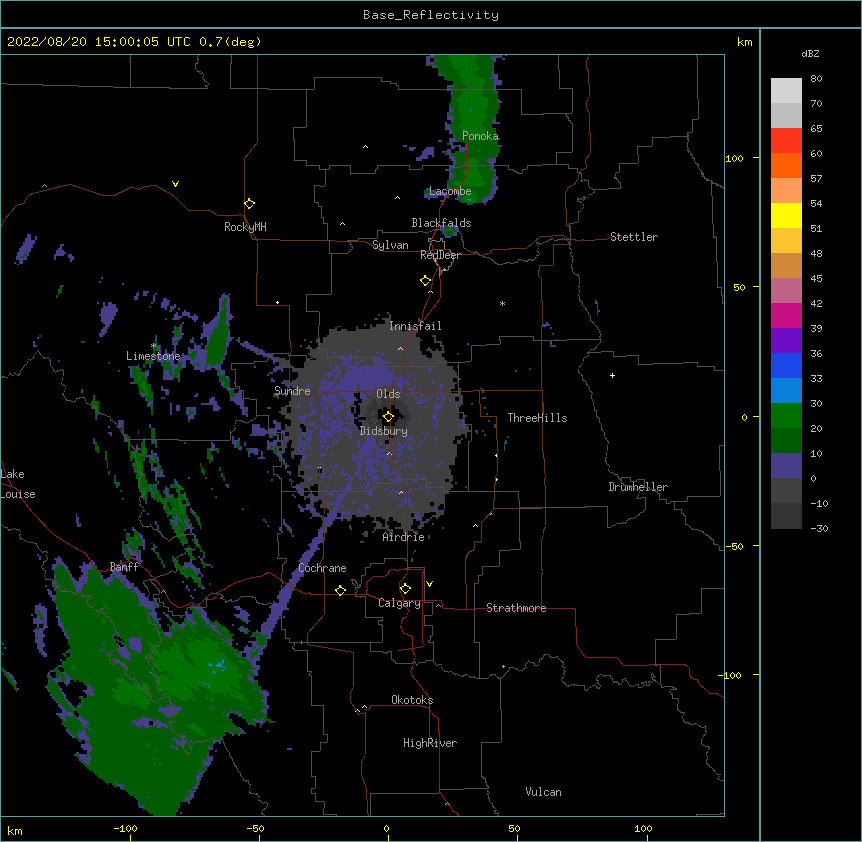Click the dBZ legend heading

[x=810, y=54]
